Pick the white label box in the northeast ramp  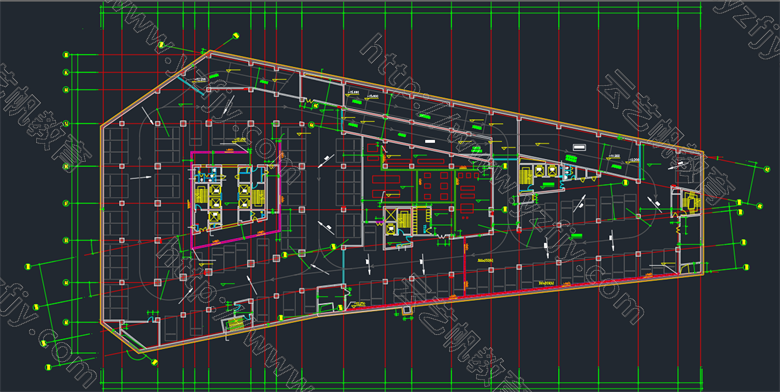click(579, 147)
